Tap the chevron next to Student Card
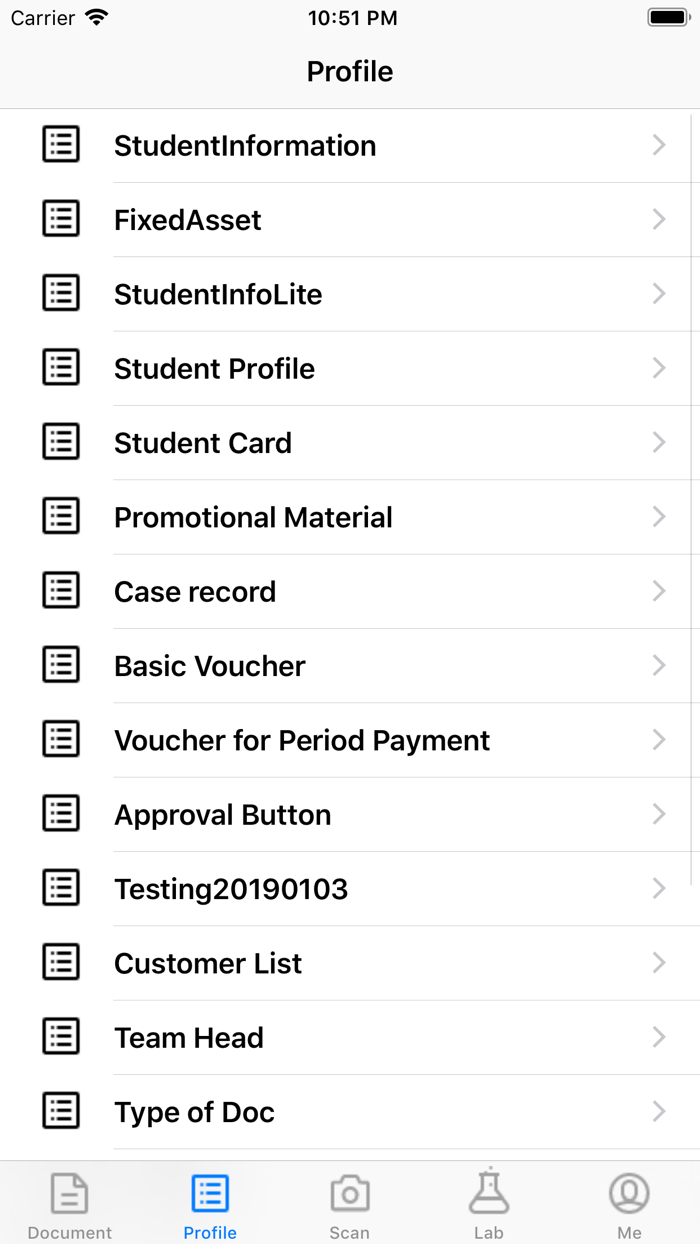Viewport: 700px width, 1244px height. (659, 442)
